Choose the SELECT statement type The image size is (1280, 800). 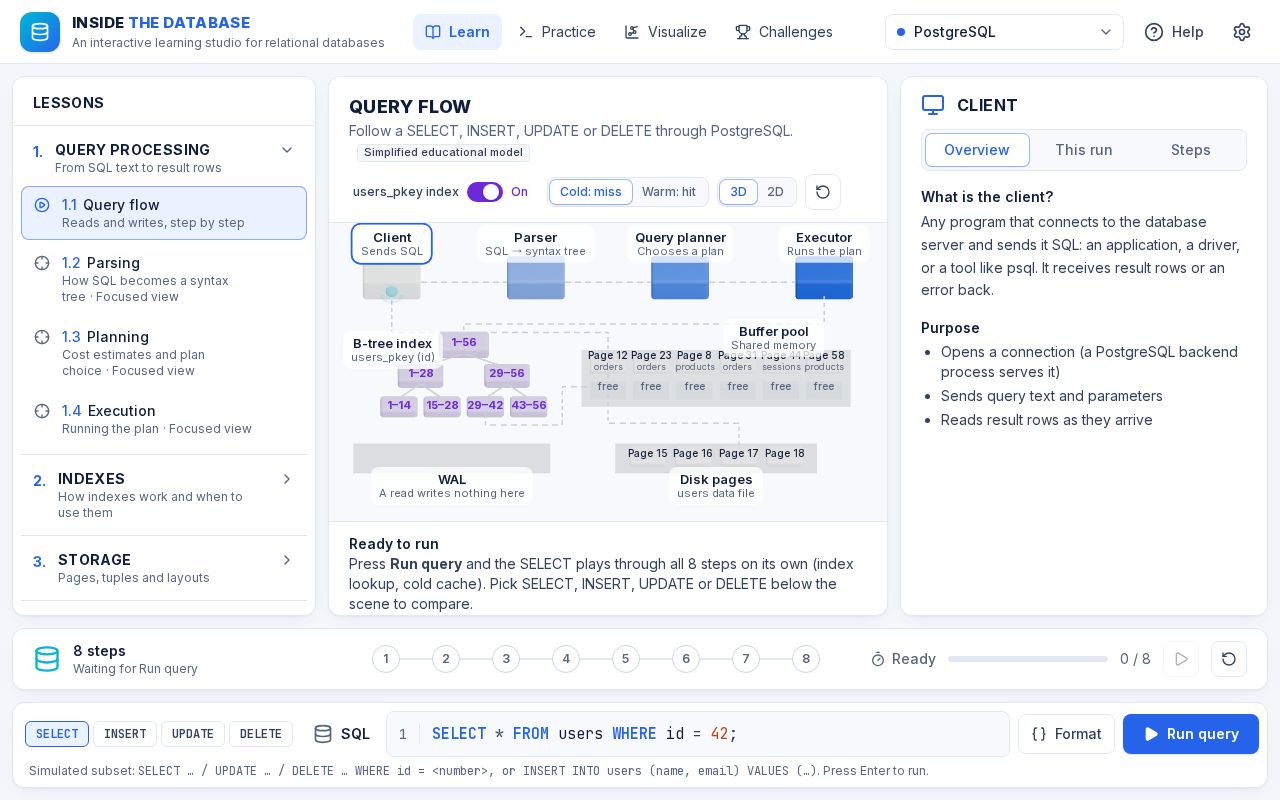pos(57,734)
